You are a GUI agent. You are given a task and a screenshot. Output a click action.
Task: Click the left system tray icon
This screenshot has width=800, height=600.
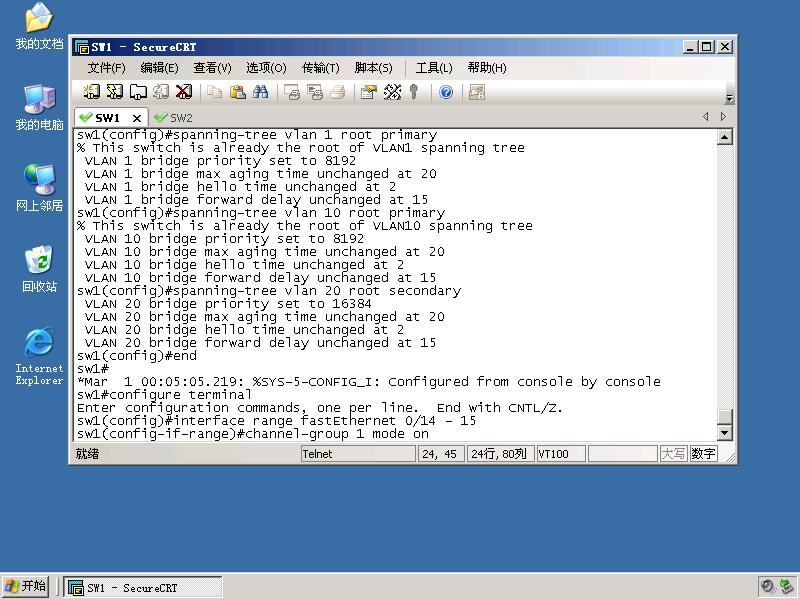[x=767, y=587]
